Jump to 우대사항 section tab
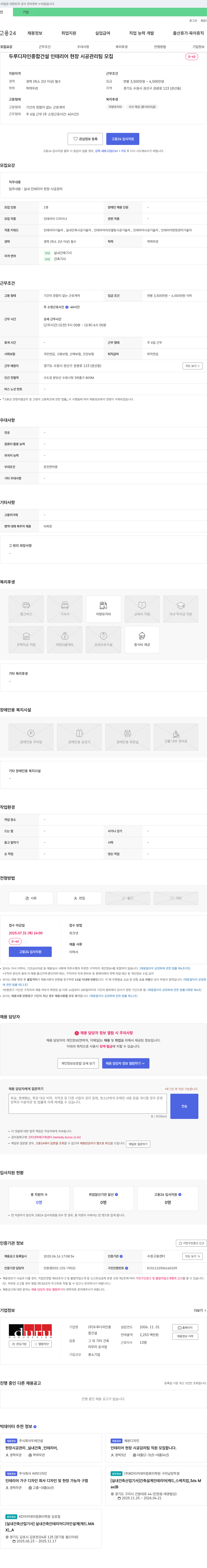 tap(83, 47)
